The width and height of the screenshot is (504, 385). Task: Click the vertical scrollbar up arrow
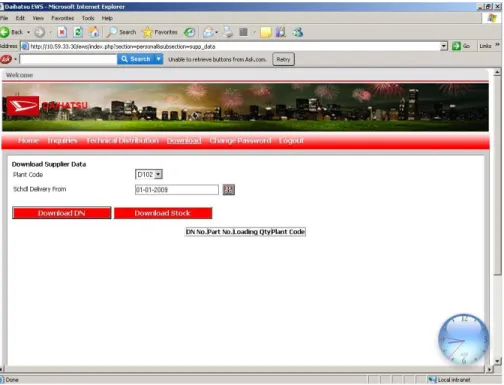tap(497, 72)
